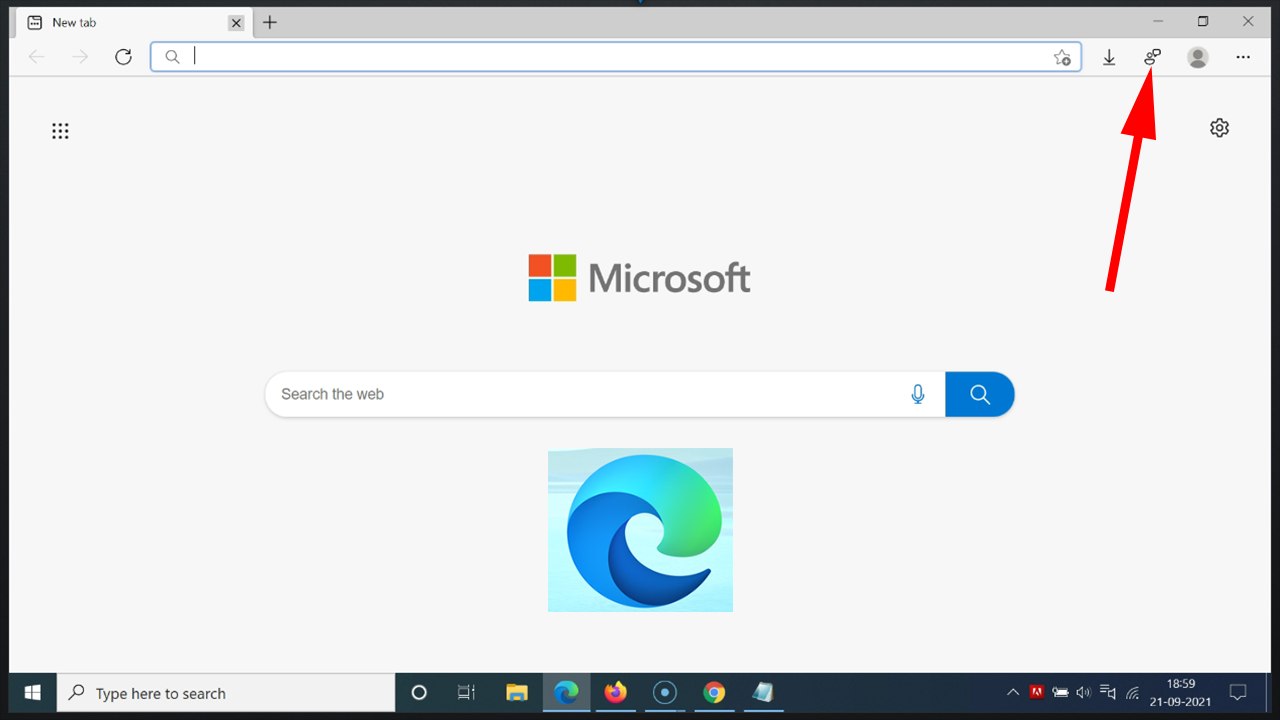This screenshot has height=720, width=1280.
Task: Open the Edge sharing/feedback toolbar icon
Action: tap(1152, 57)
